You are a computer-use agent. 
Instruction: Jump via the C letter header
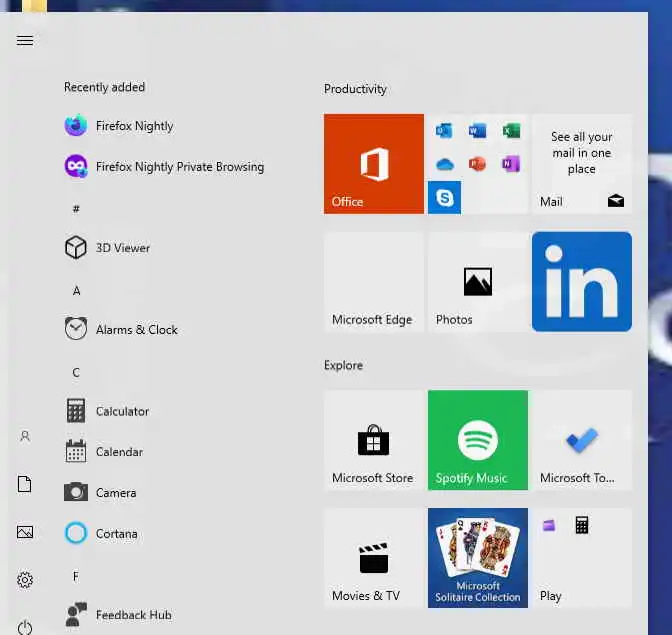click(76, 372)
